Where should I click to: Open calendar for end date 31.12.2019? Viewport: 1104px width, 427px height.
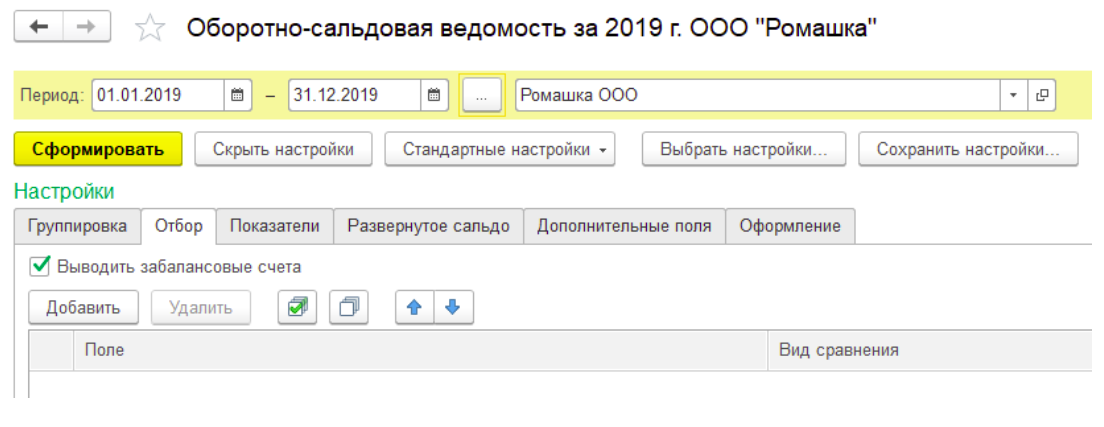tap(434, 95)
